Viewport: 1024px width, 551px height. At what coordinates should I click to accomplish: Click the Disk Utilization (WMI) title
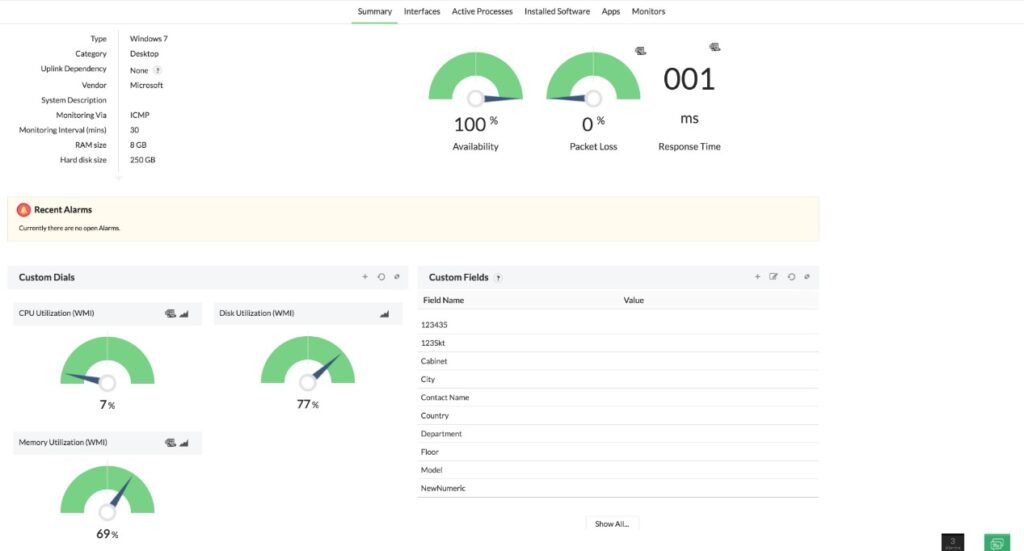(257, 313)
